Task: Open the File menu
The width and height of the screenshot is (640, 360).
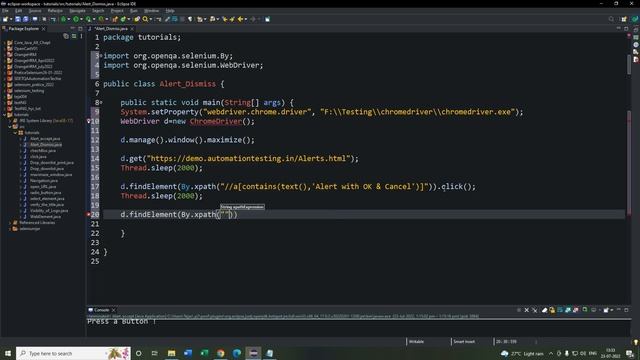Action: (x=5, y=11)
